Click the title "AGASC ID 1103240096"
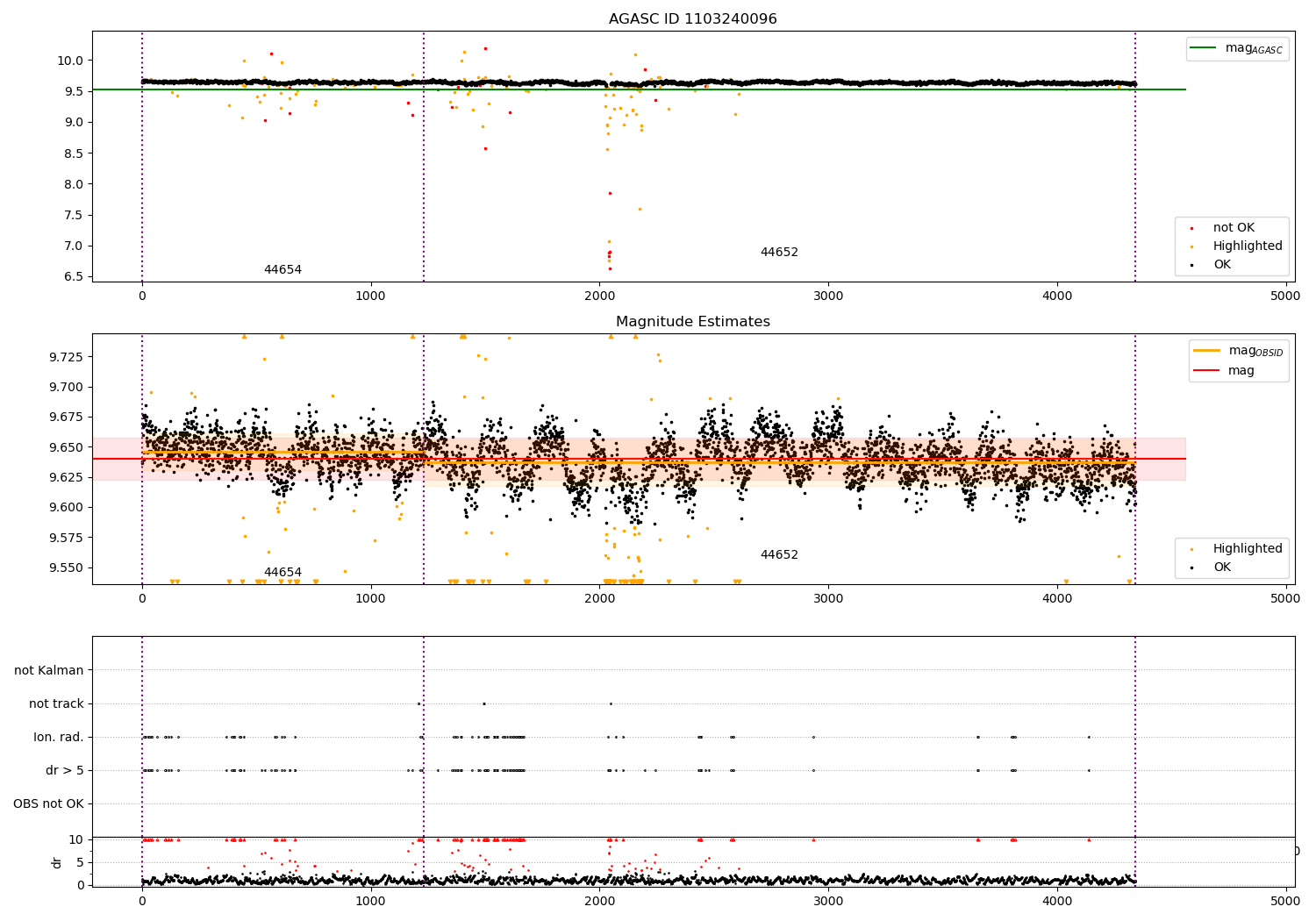The height and width of the screenshot is (921, 1316). pyautogui.click(x=692, y=19)
